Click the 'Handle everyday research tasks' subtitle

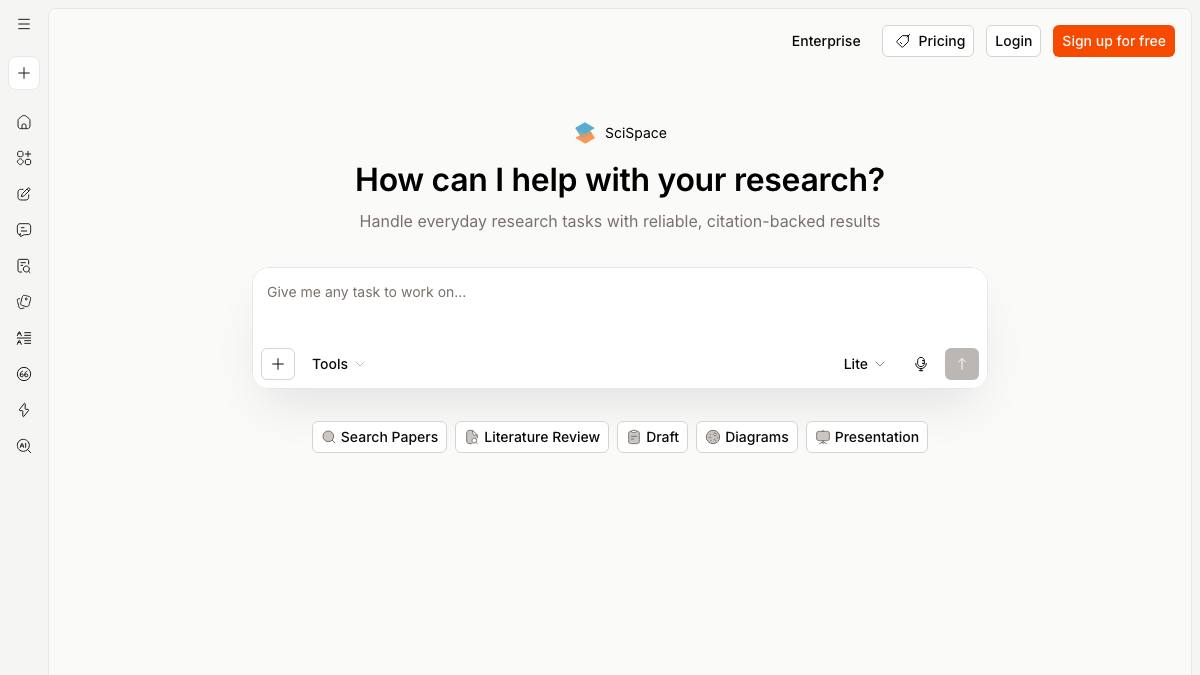[620, 221]
